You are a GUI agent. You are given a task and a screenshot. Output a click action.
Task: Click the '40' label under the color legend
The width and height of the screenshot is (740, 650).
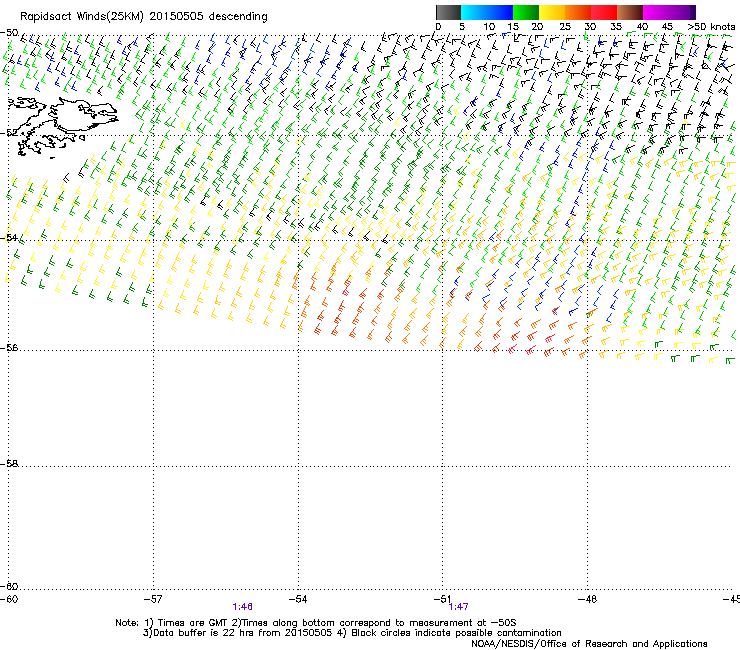point(642,27)
